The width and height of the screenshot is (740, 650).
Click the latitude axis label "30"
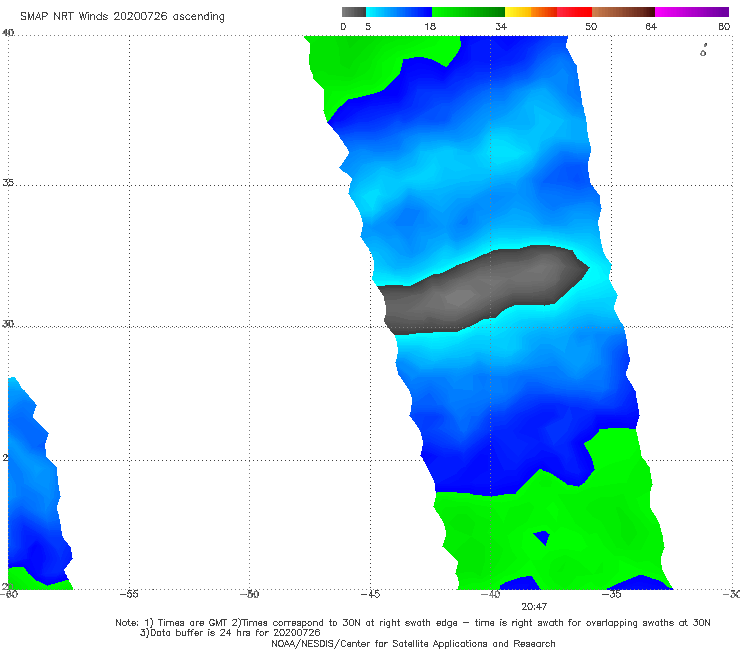pos(8,324)
